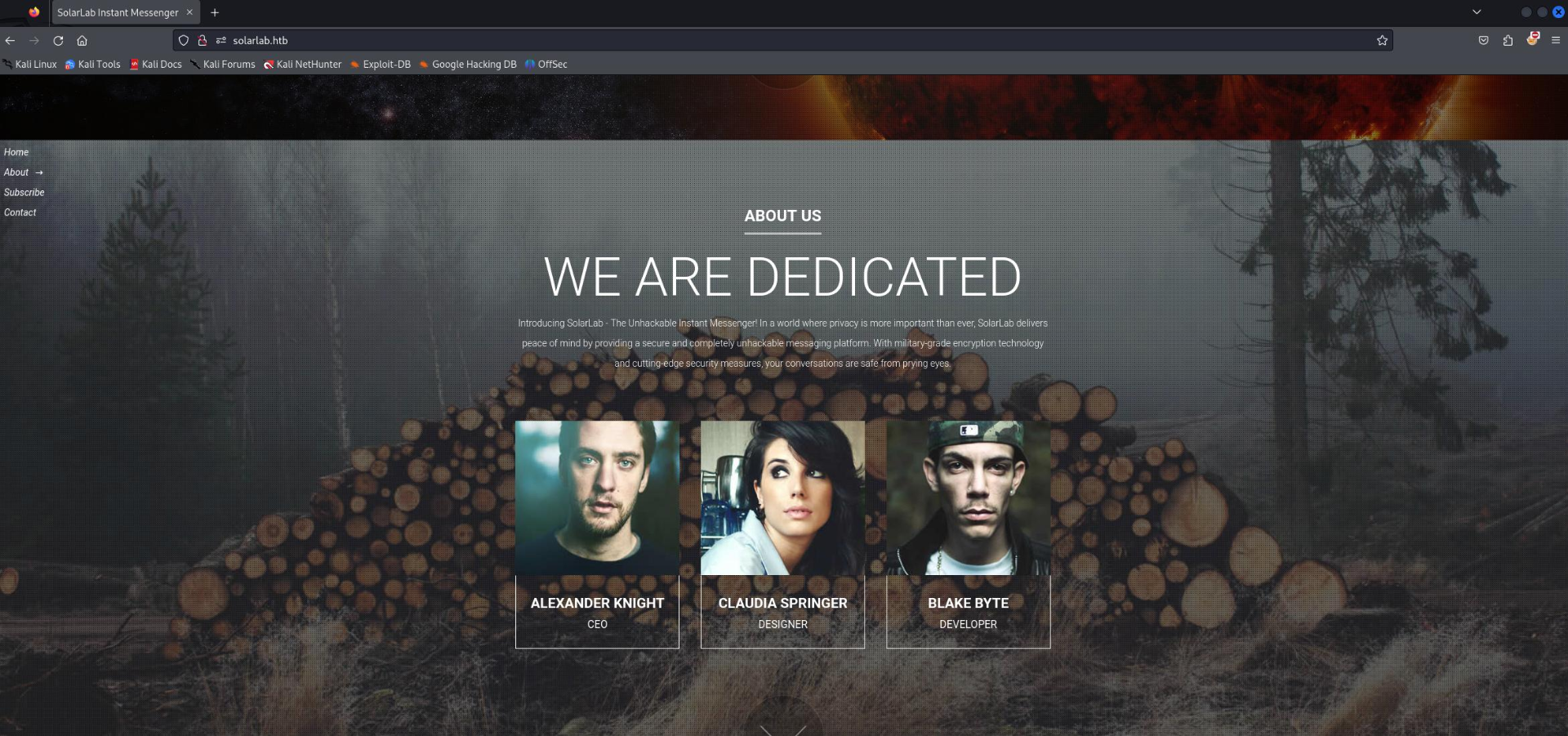Screen dimensions: 1568x736
Task: Open the Contact navigation link
Action: [20, 212]
